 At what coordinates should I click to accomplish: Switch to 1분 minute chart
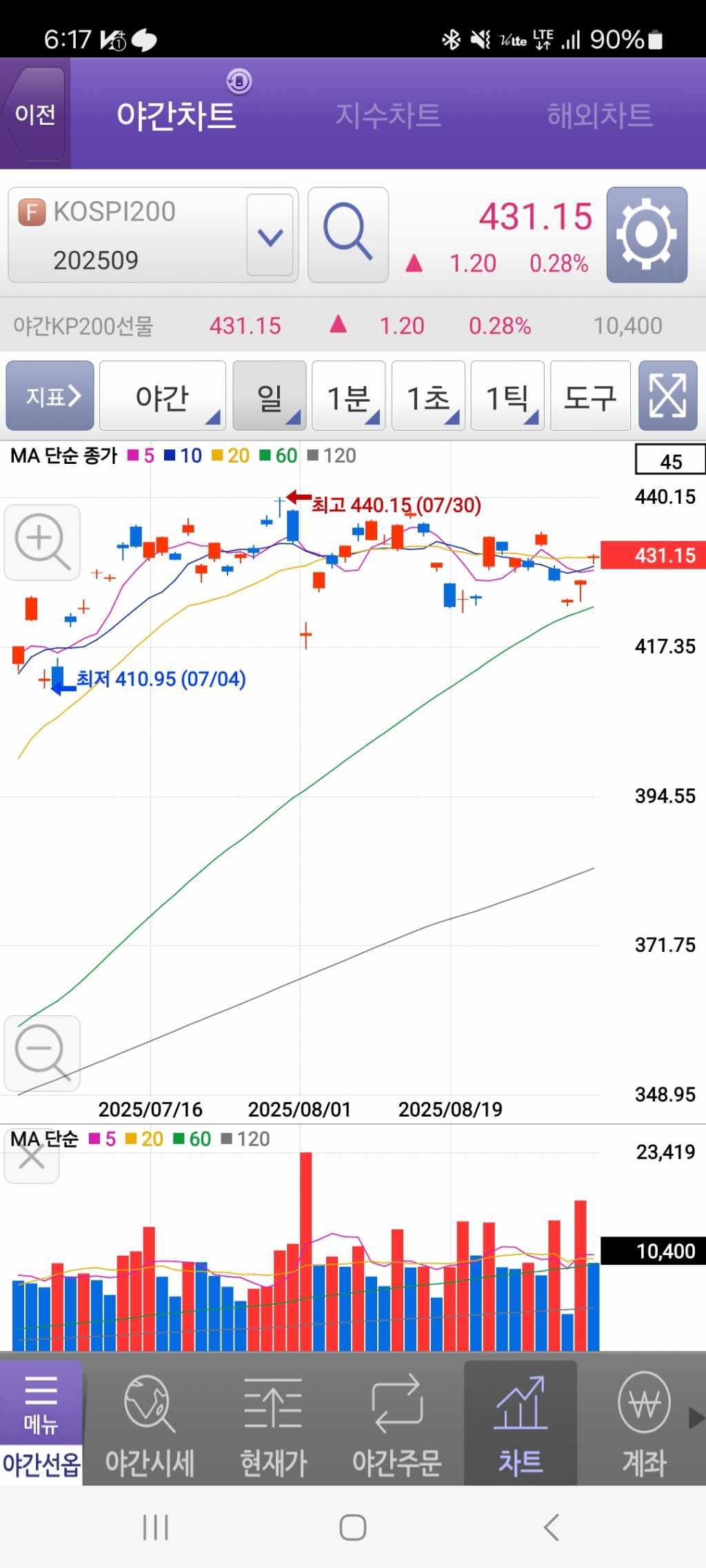click(349, 396)
